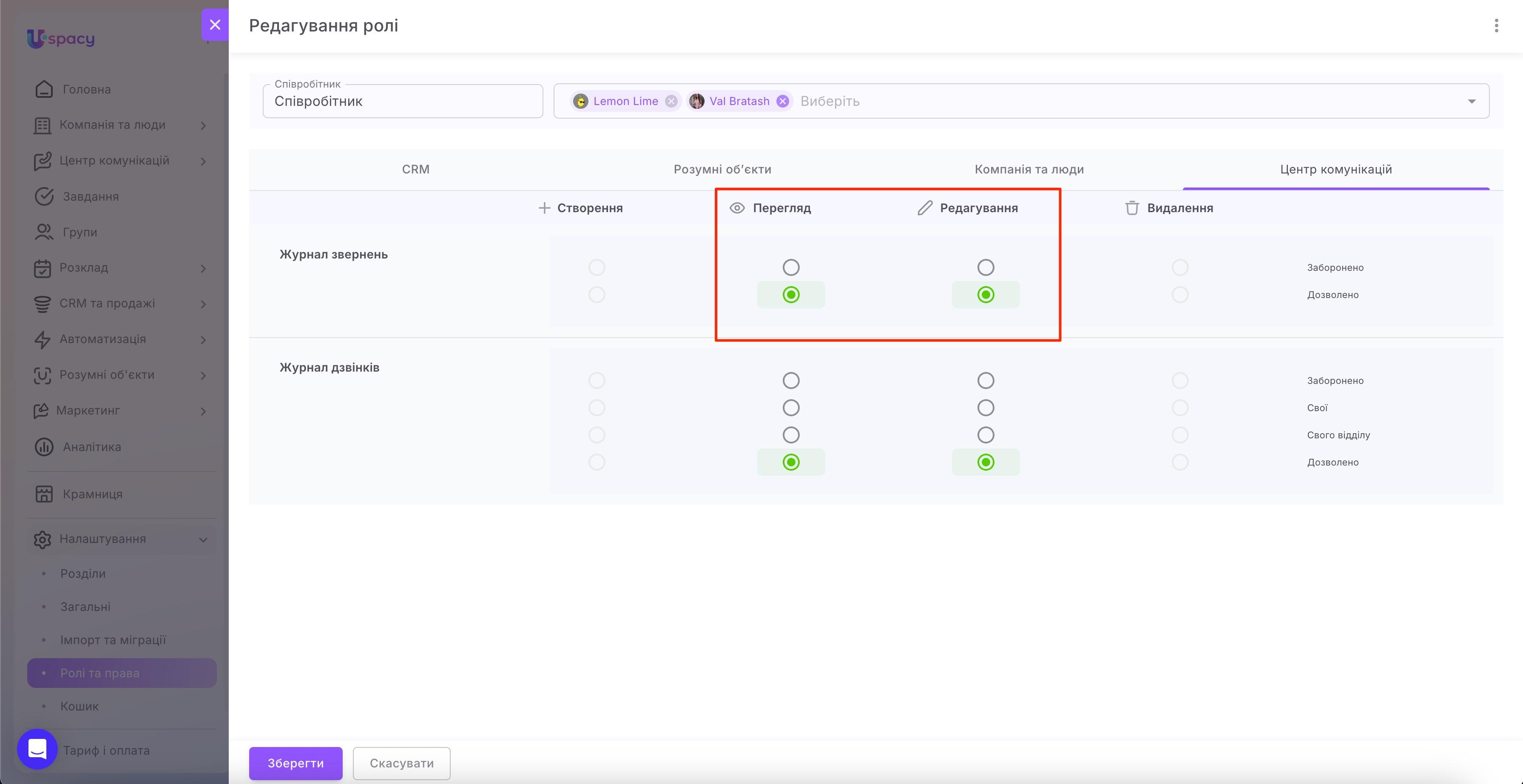1523x784 pixels.
Task: Collapse the Налаштування section
Action: tap(203, 539)
